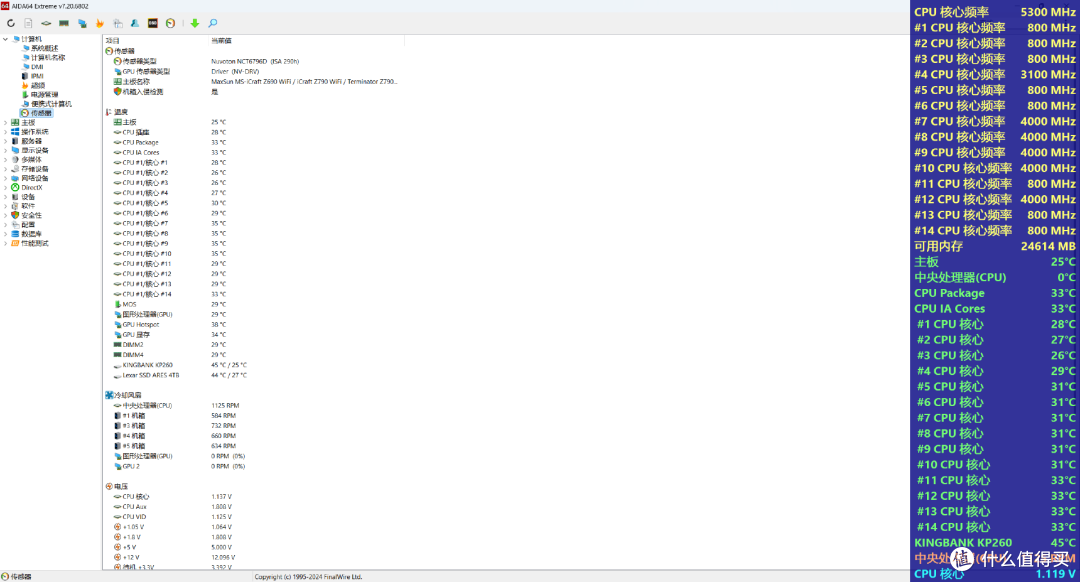The width and height of the screenshot is (1080, 582).
Task: Select the +12 V voltage row
Action: tap(174, 557)
